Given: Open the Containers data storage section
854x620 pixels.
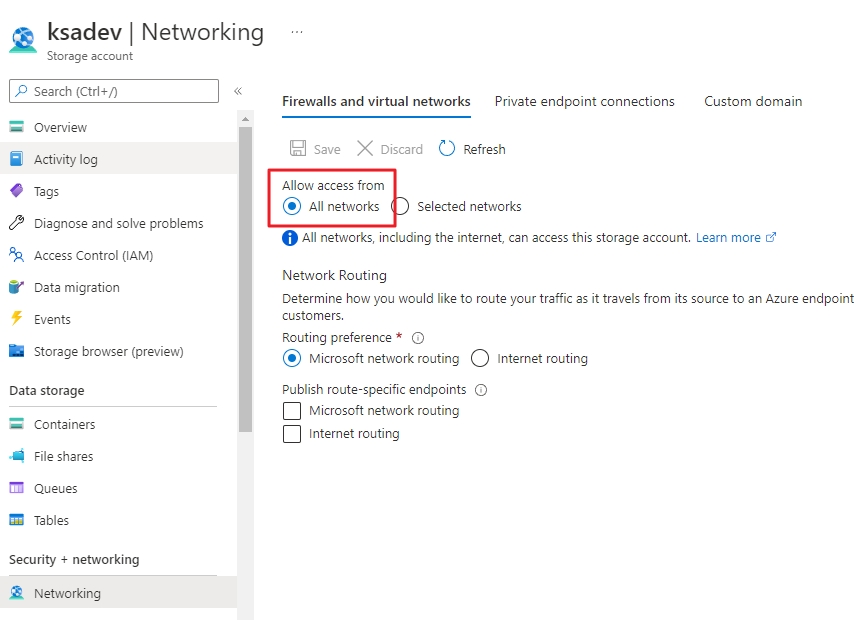Looking at the screenshot, I should click(62, 424).
